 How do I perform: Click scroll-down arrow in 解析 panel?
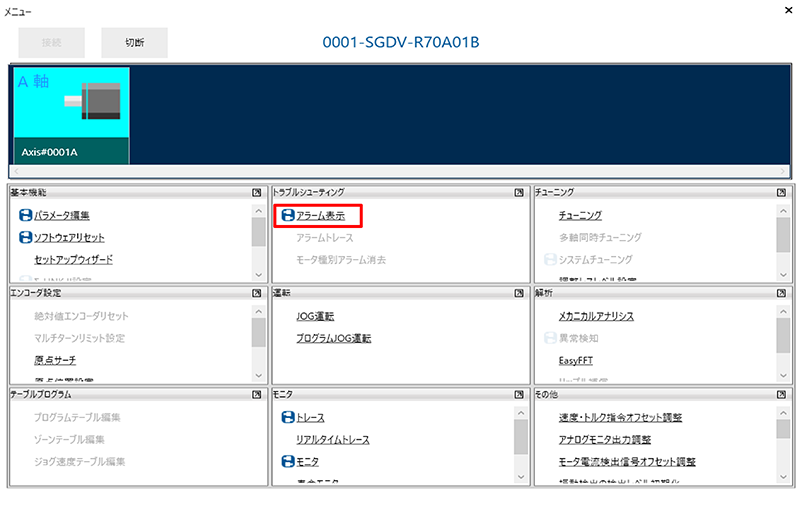pyautogui.click(x=783, y=376)
